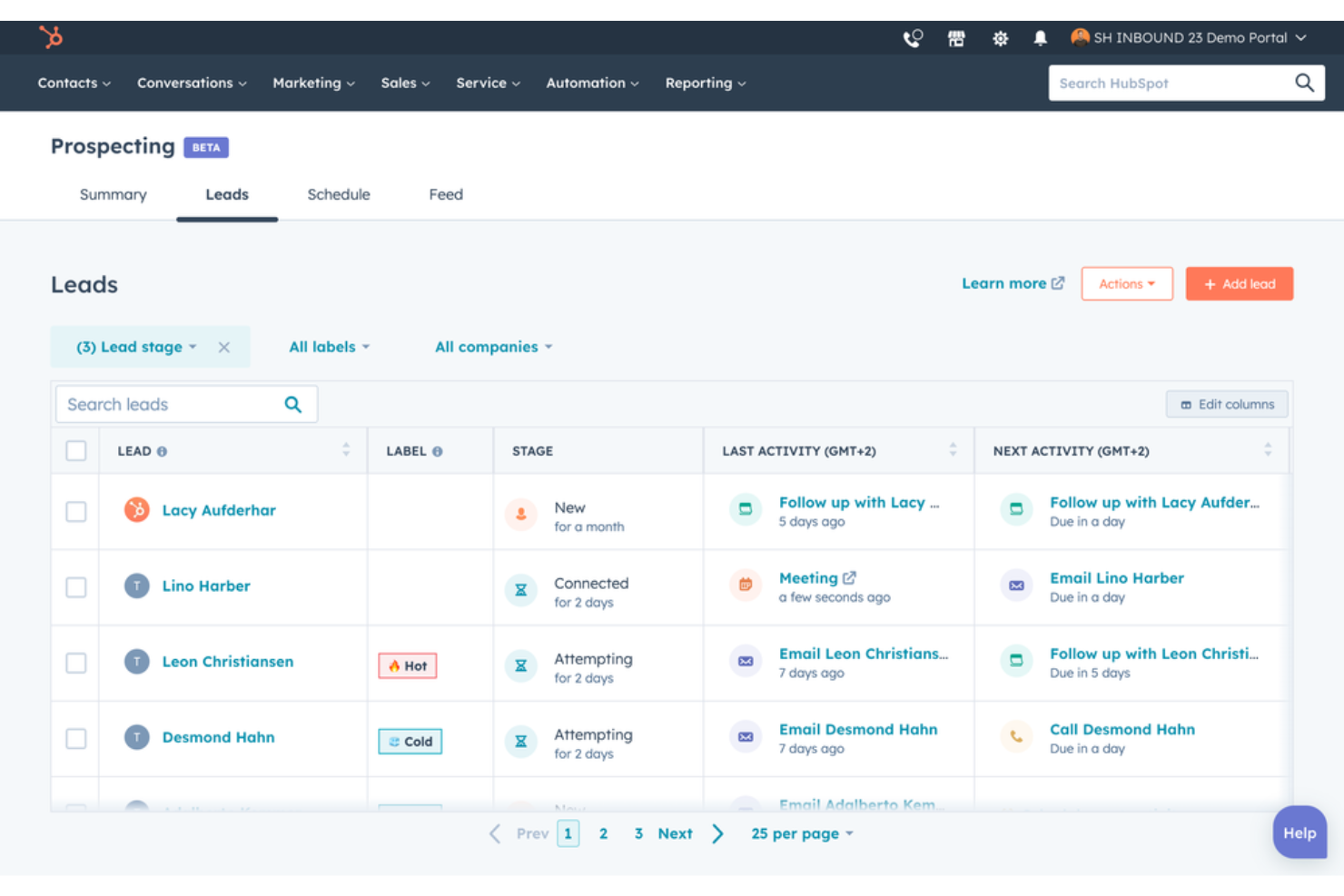Screen dimensions: 1344x896
Task: Expand the All labels filter
Action: [329, 346]
